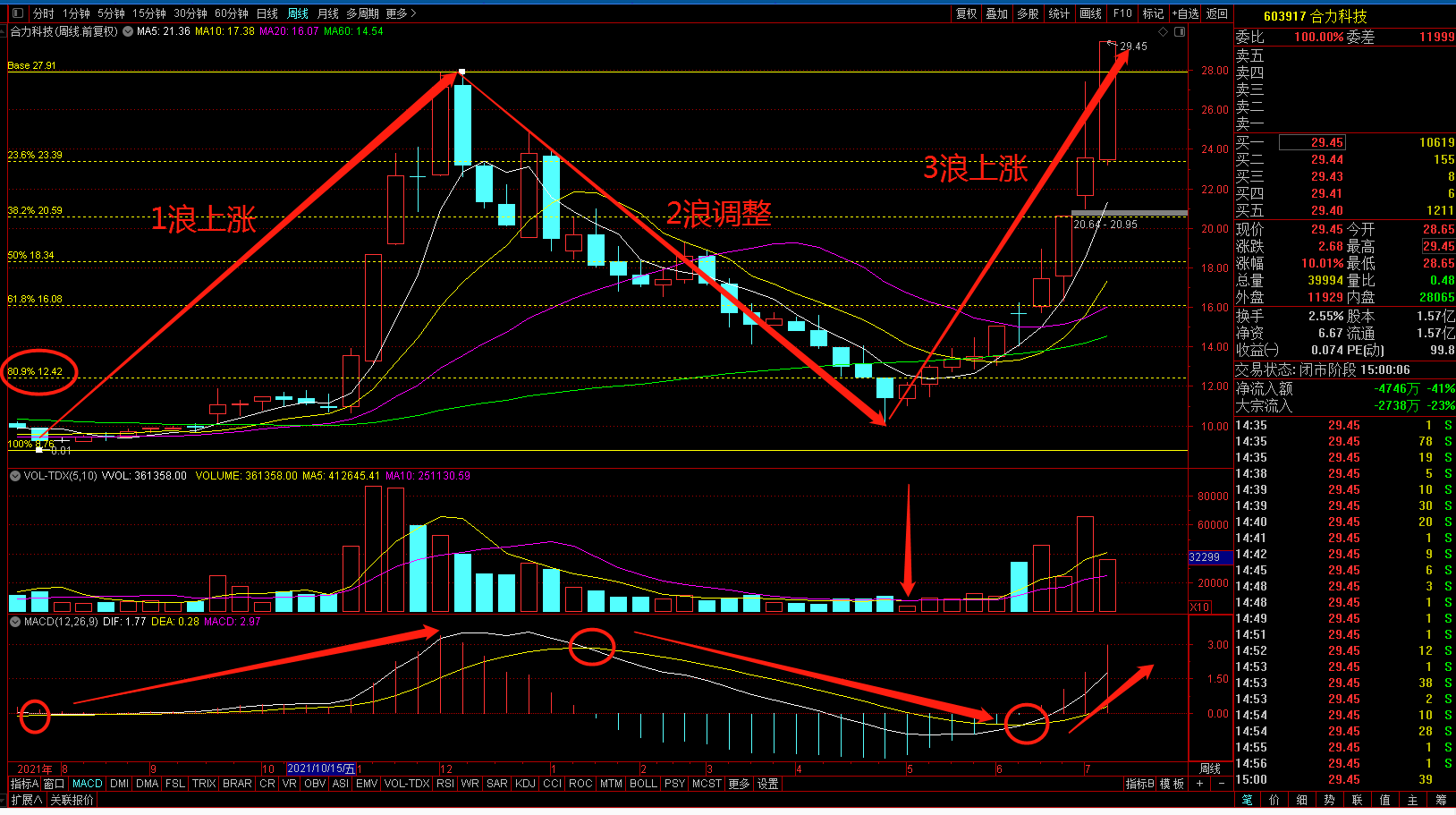
Task: Open 多周期 multi-period view
Action: [363, 13]
